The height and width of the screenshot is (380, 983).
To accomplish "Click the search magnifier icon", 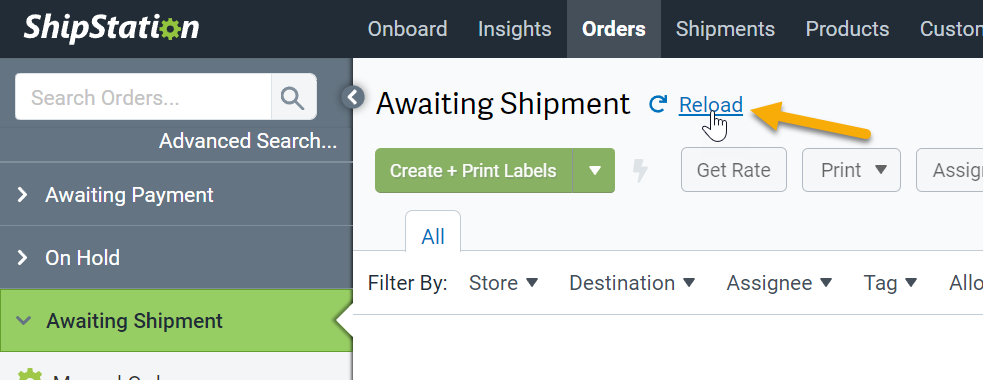I will pos(293,97).
